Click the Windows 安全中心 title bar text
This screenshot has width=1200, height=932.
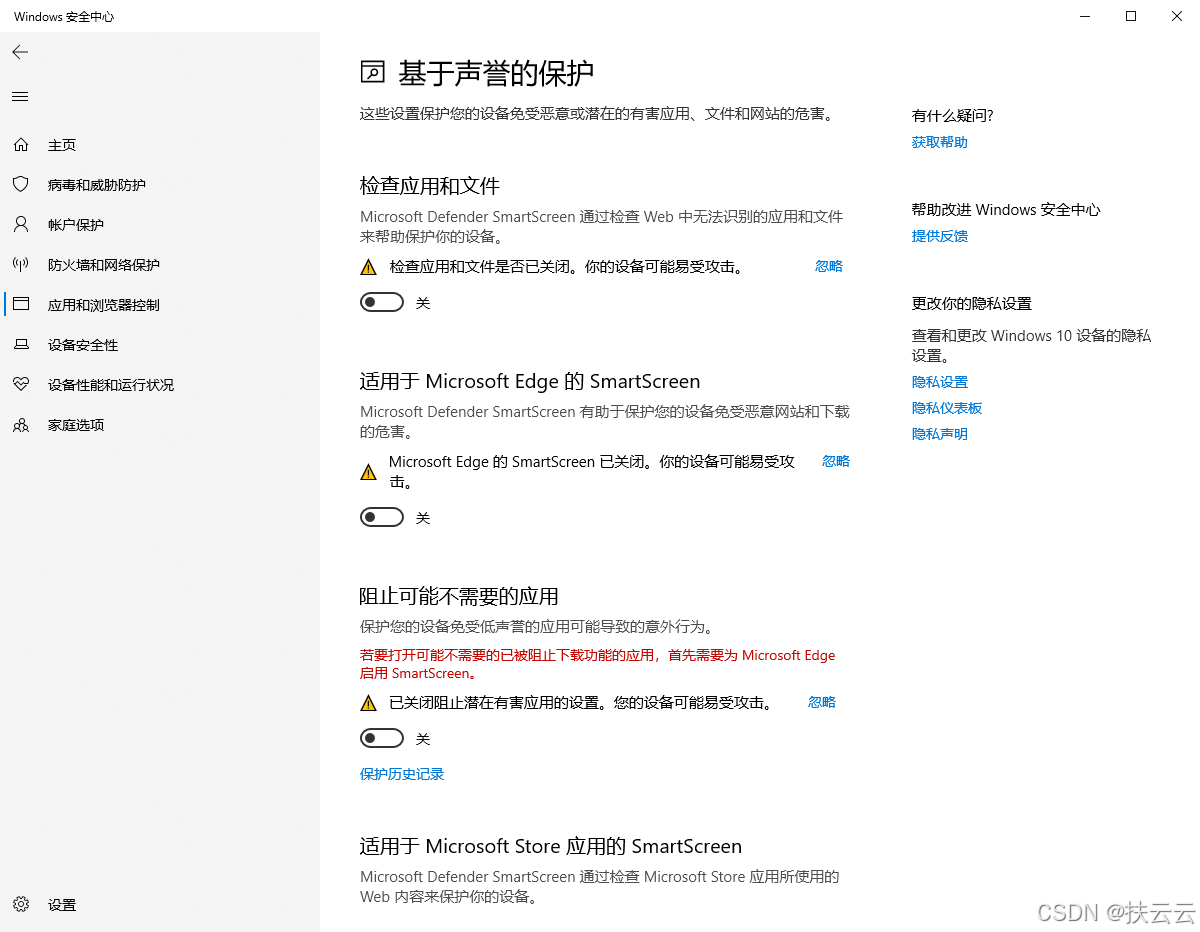64,17
